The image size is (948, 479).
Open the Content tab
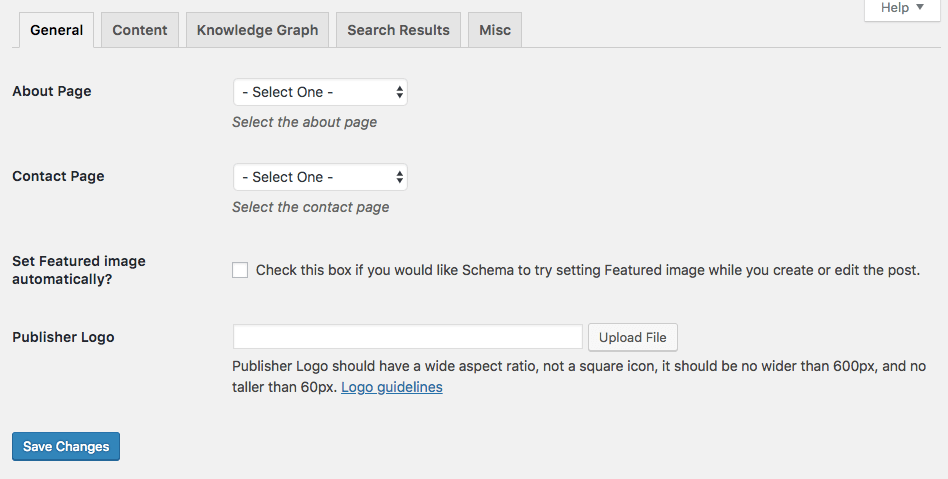click(140, 30)
